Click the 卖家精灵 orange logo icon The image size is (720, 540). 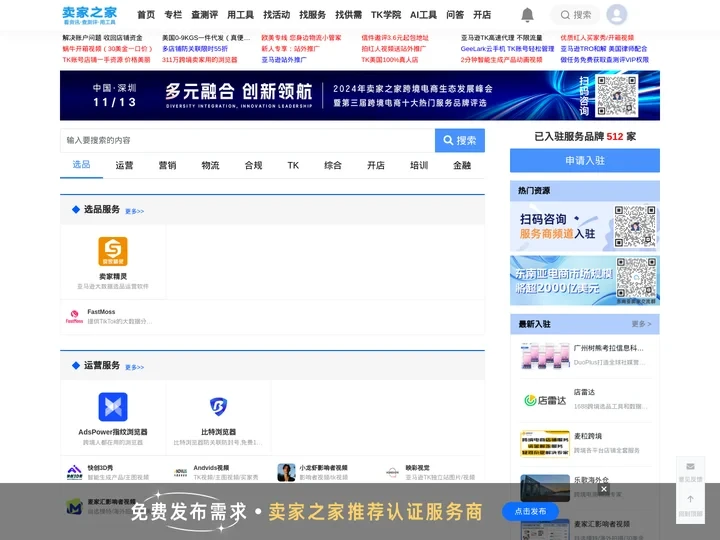click(x=113, y=251)
